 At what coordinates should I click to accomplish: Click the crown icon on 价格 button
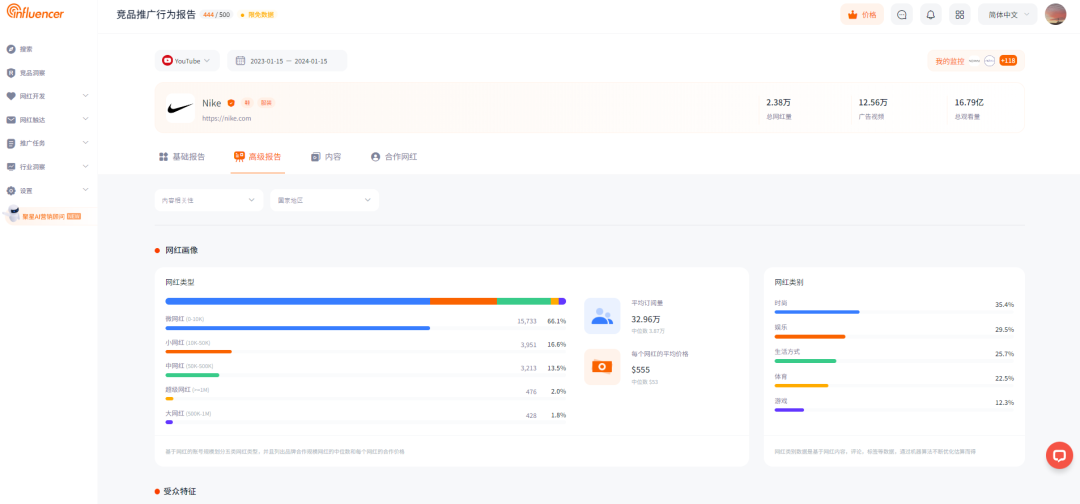tap(852, 14)
